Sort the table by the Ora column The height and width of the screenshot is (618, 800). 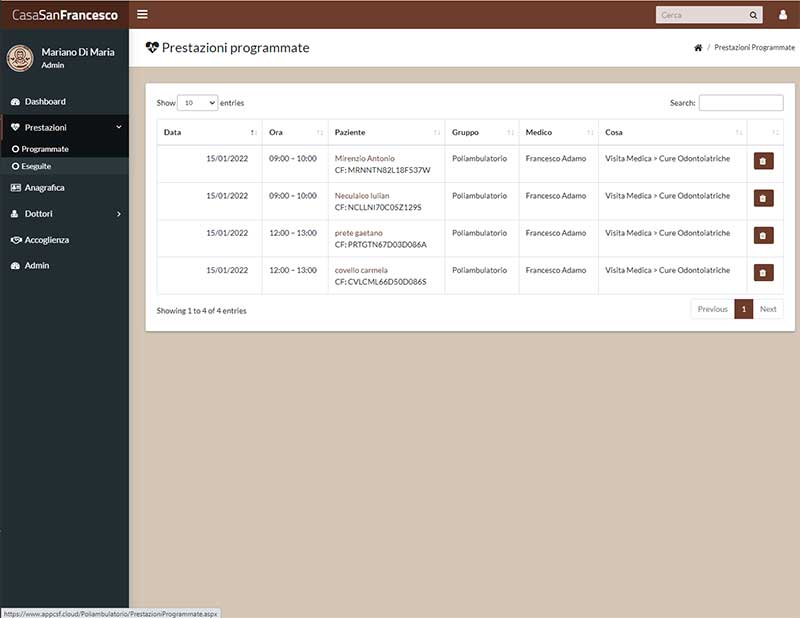point(295,132)
